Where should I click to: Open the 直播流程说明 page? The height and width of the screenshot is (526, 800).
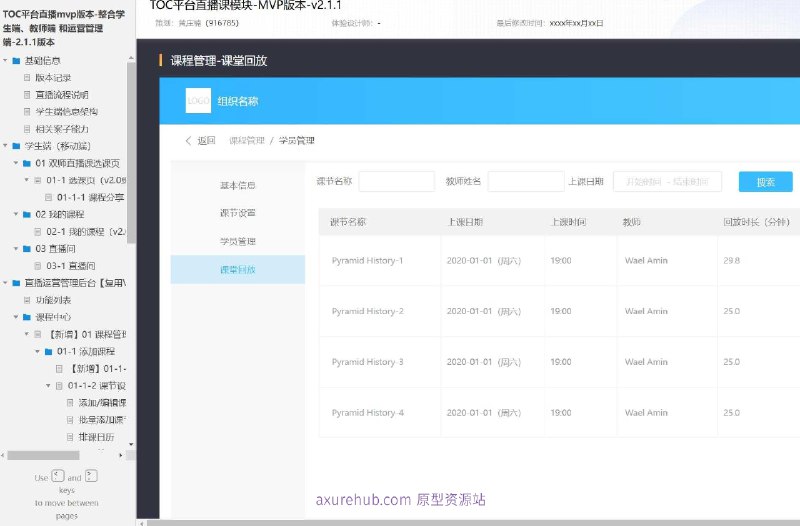[62, 95]
